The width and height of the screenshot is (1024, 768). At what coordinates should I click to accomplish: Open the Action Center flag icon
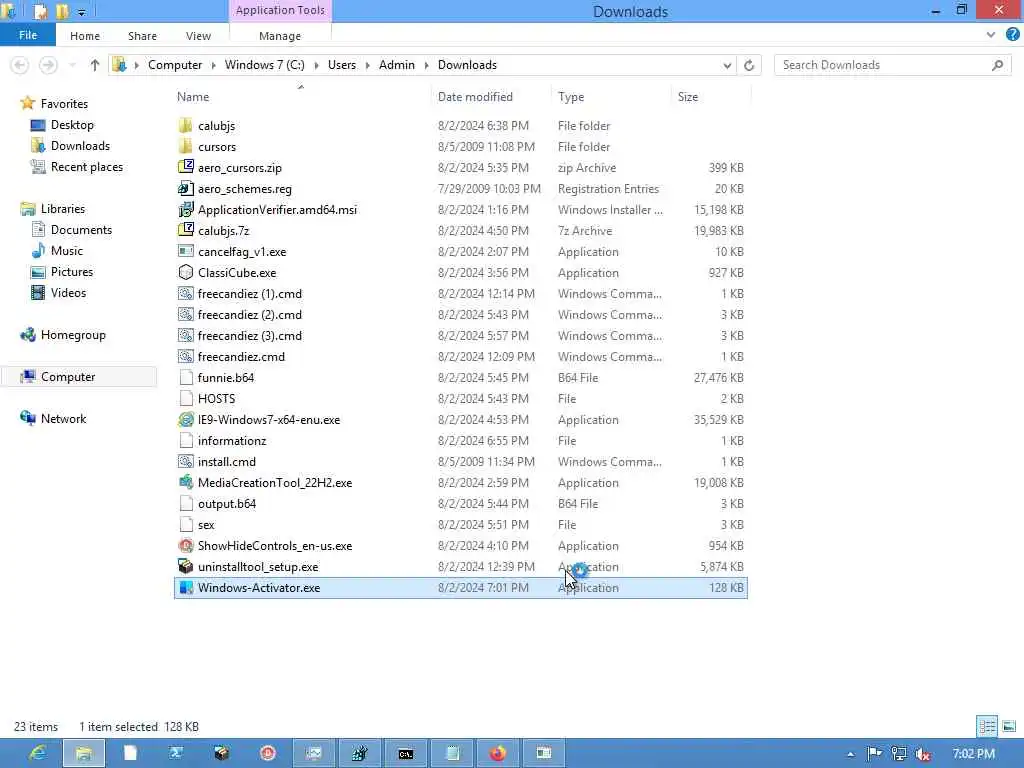pyautogui.click(x=874, y=754)
